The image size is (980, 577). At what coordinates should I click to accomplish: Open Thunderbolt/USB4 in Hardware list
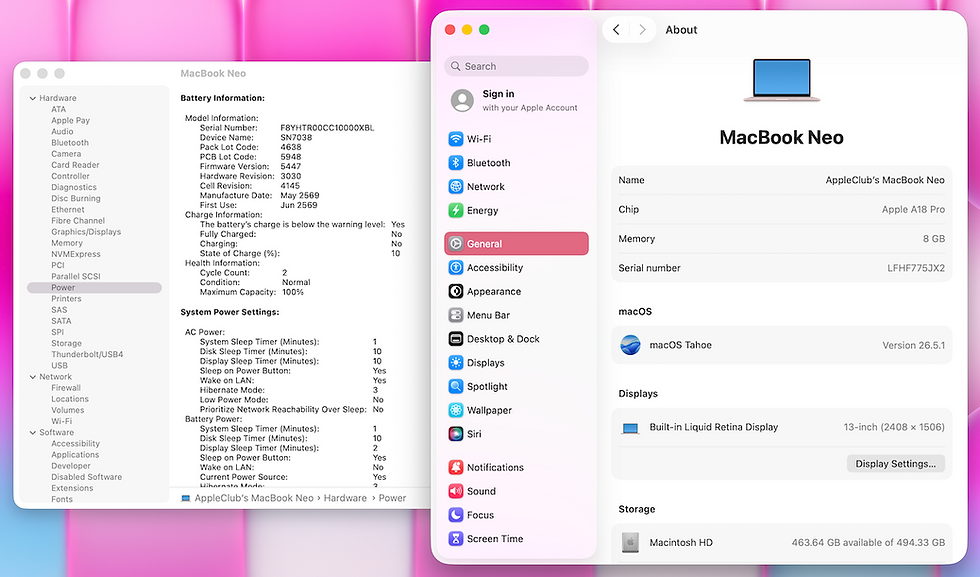click(x=87, y=354)
